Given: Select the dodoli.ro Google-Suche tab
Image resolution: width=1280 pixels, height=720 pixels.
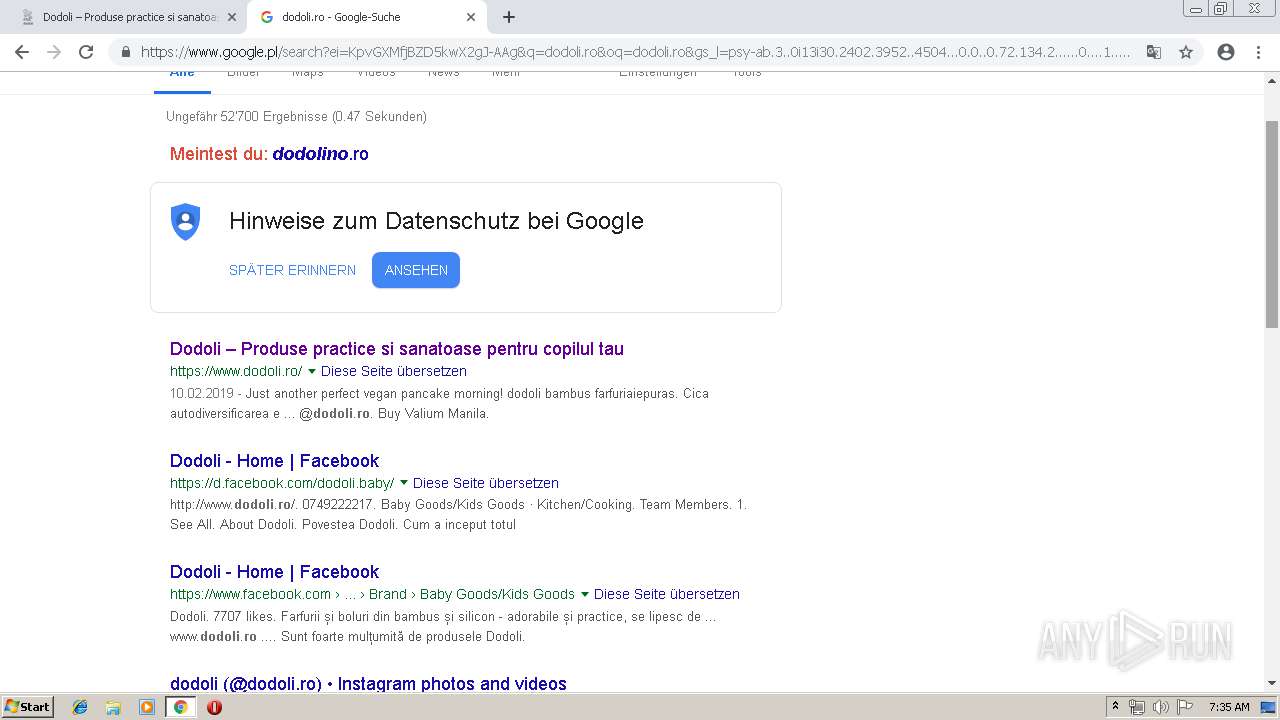Looking at the screenshot, I should pos(366,17).
